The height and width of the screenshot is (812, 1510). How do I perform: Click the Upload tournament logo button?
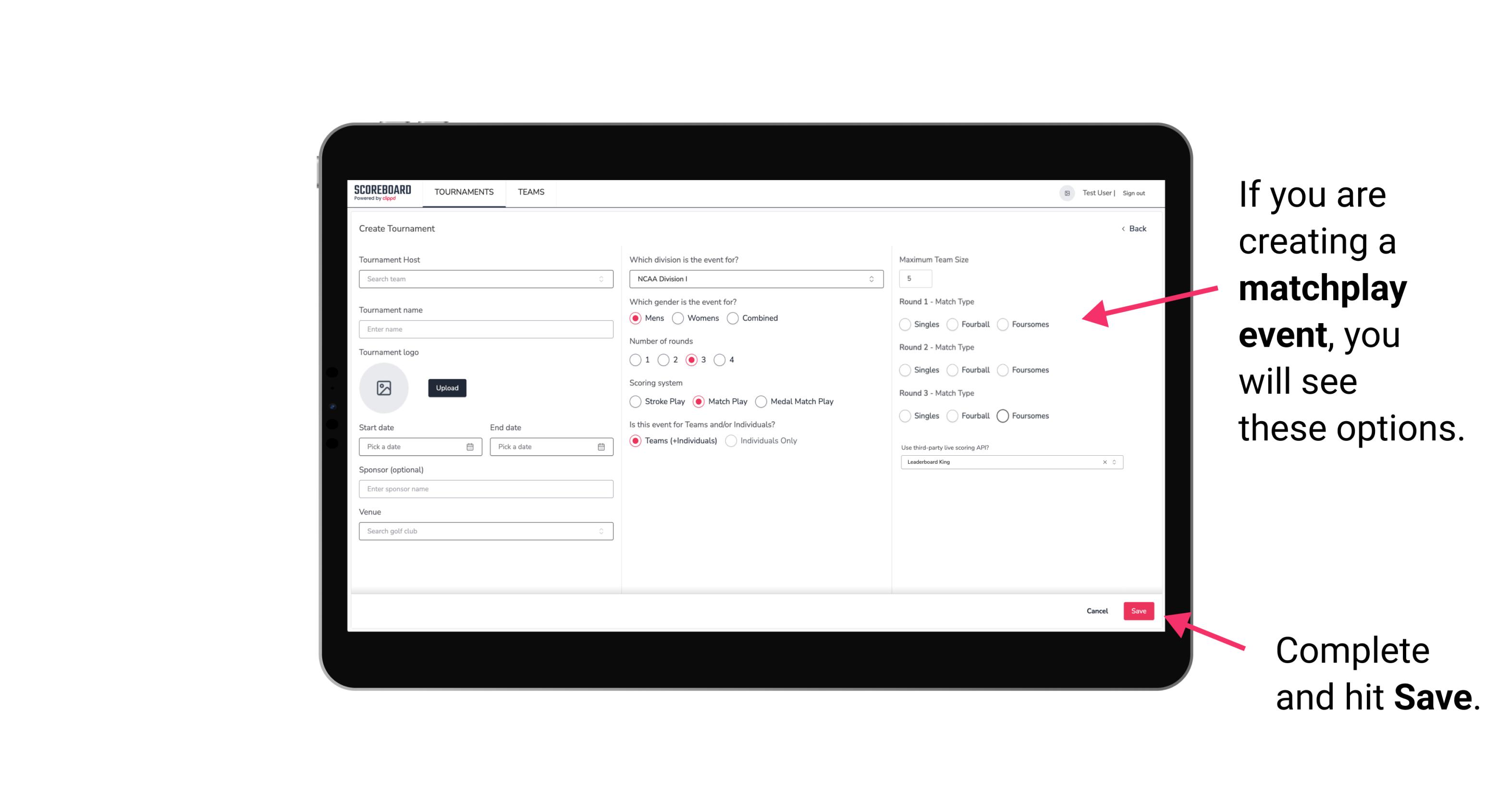447,388
